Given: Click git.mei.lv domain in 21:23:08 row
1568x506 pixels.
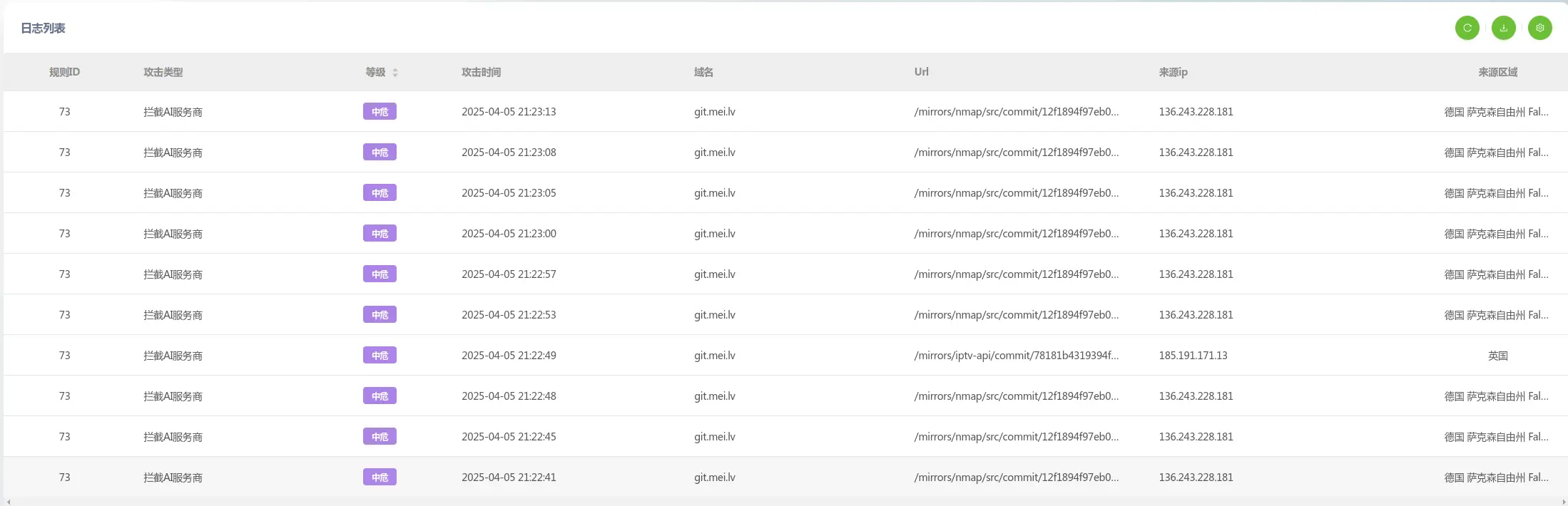Looking at the screenshot, I should click(x=714, y=153).
